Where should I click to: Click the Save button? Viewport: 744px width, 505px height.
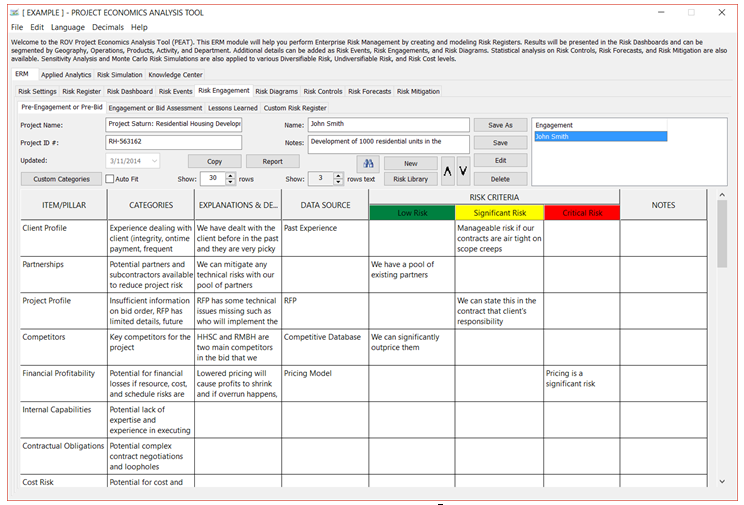pos(500,142)
